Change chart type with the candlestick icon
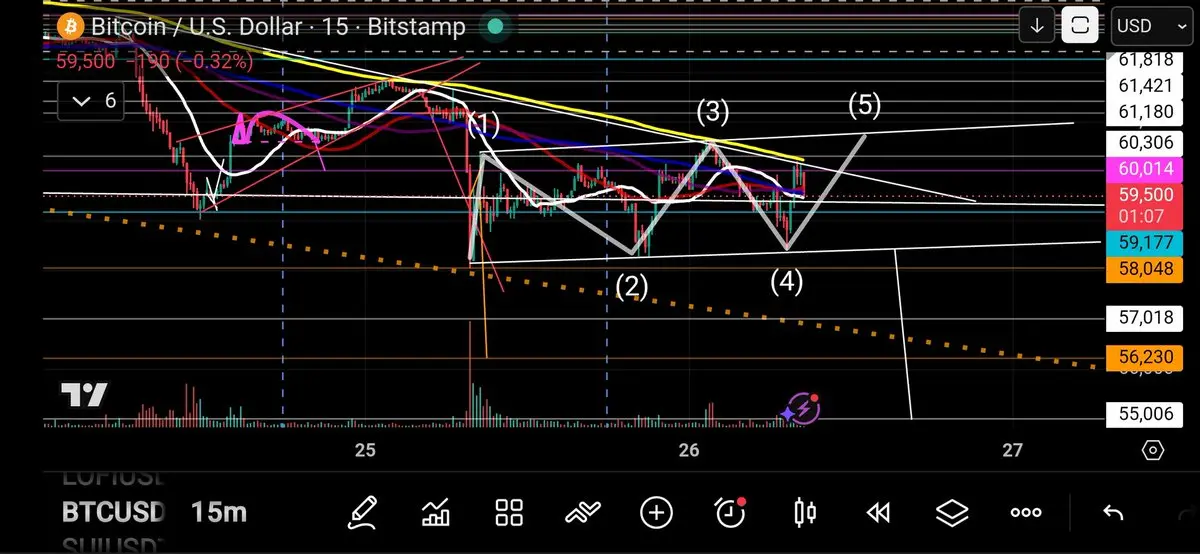1200x554 pixels. (804, 513)
